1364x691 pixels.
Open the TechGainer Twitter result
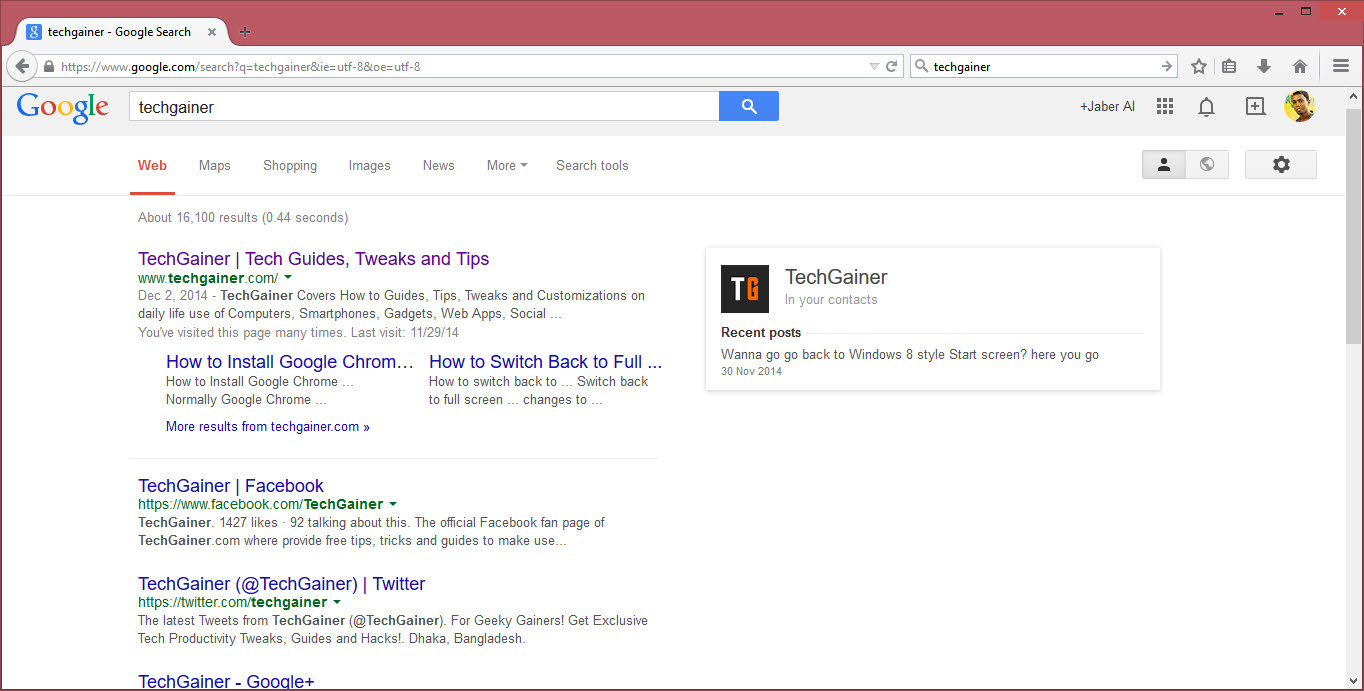281,584
